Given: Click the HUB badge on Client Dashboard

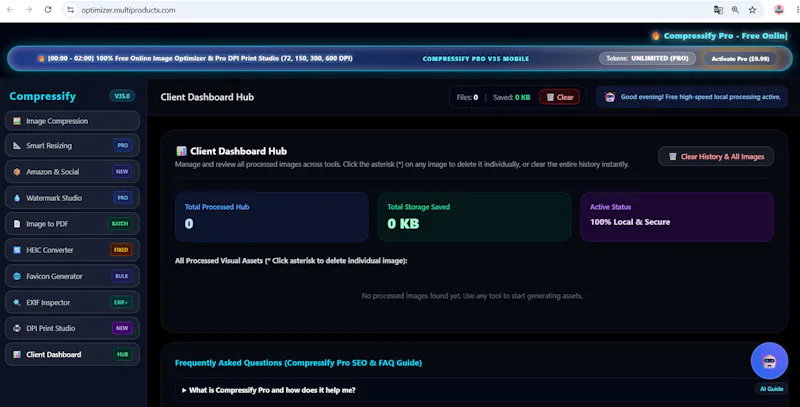Looking at the screenshot, I should 122,354.
